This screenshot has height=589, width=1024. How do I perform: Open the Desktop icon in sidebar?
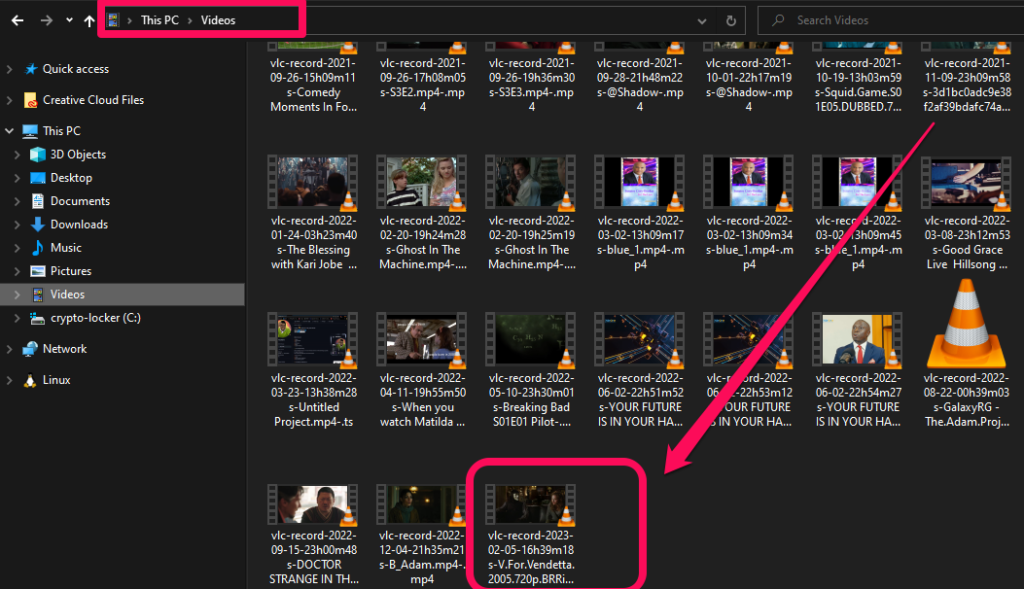[x=38, y=178]
